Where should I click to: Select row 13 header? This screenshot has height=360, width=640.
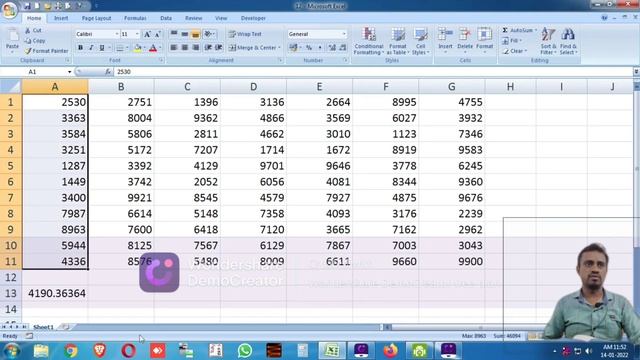(x=11, y=293)
